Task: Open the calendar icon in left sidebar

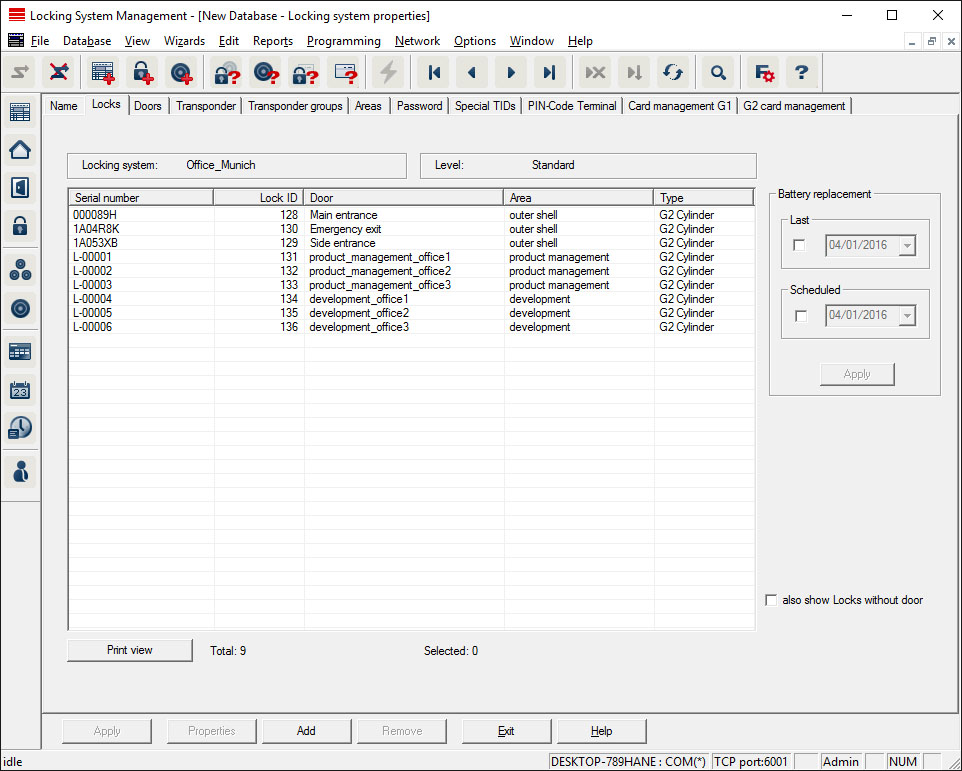Action: [x=20, y=390]
